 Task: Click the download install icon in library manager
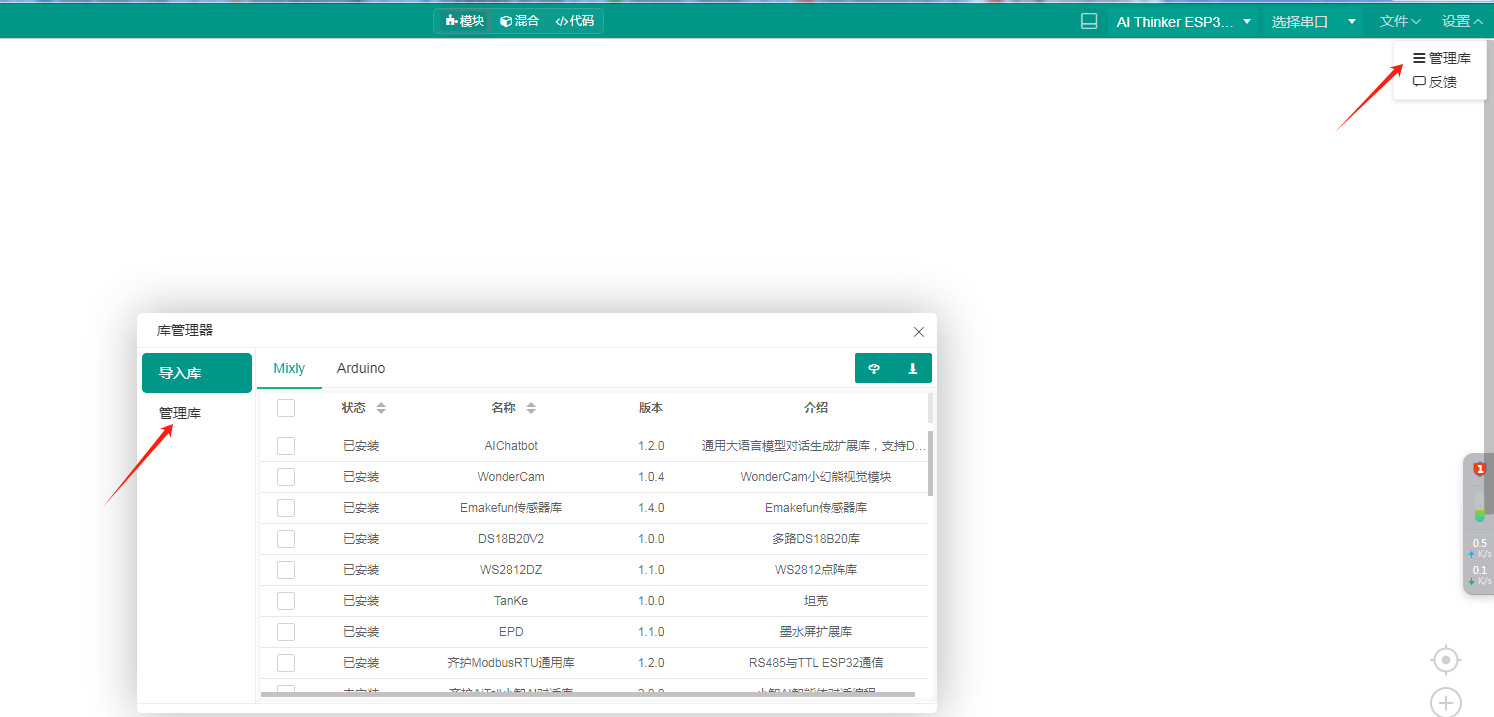click(911, 368)
